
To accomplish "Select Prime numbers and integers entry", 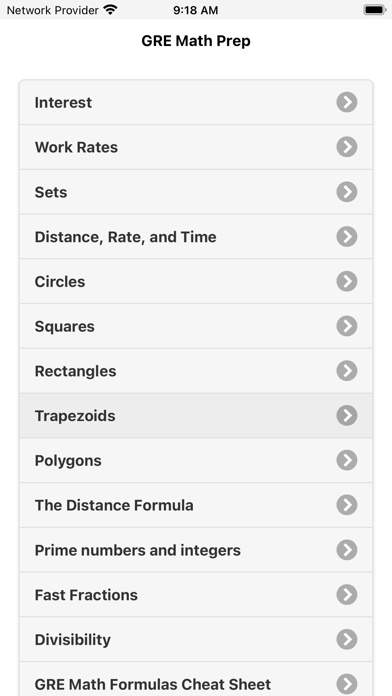I will pyautogui.click(x=196, y=550).
